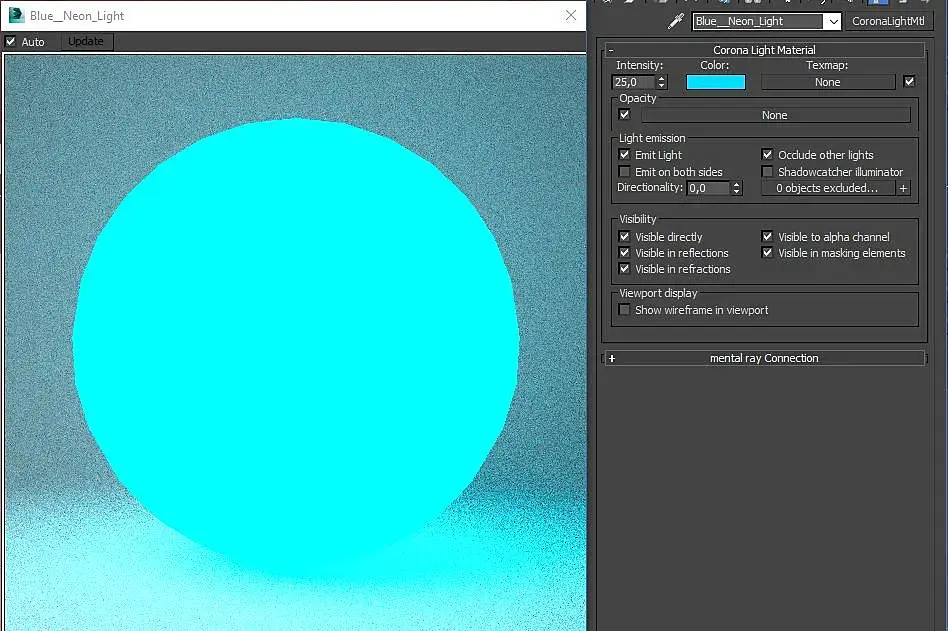Open the Blue__Neon_Light material name dropdown
This screenshot has width=948, height=631.
point(833,22)
